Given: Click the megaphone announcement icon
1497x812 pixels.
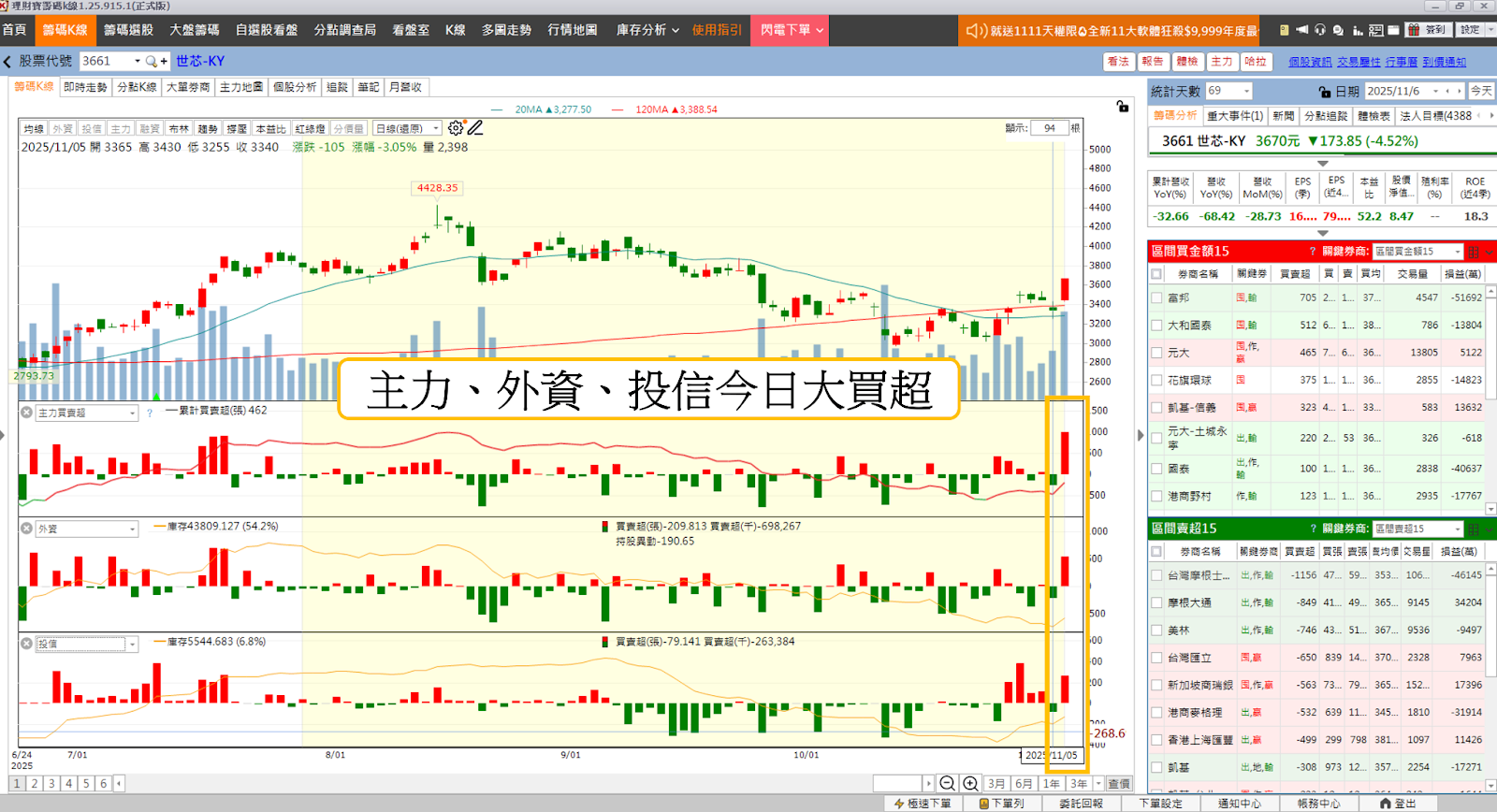Looking at the screenshot, I should click(x=1302, y=30).
